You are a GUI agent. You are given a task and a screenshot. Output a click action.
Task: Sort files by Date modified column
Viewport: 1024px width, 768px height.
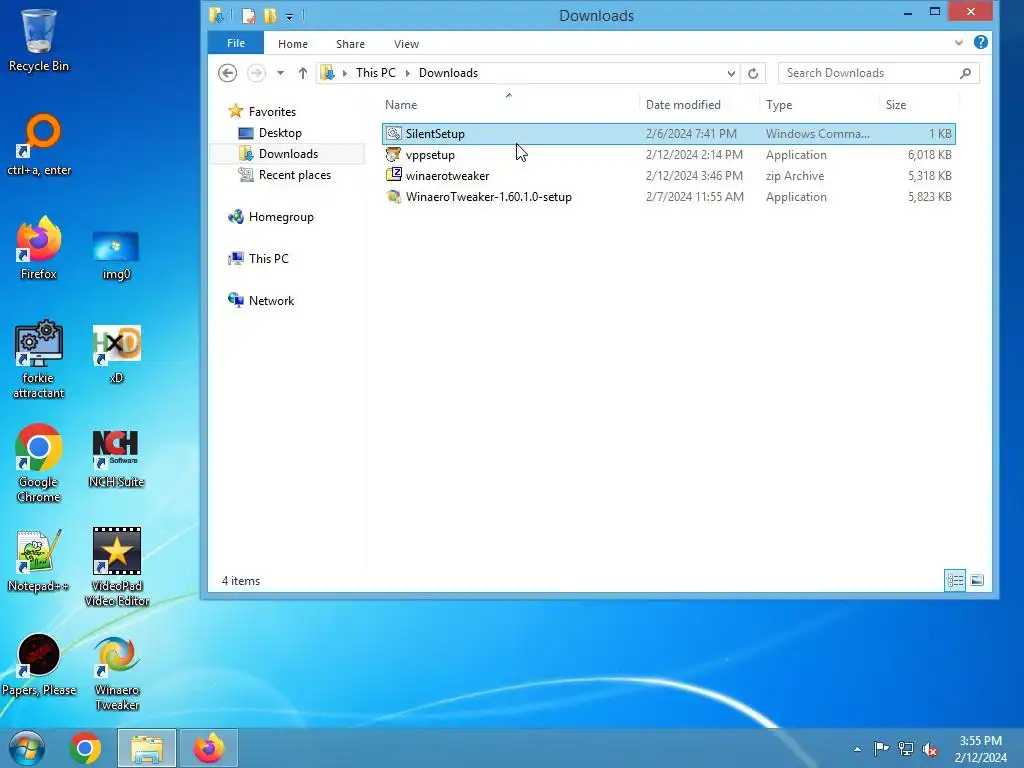point(699,104)
